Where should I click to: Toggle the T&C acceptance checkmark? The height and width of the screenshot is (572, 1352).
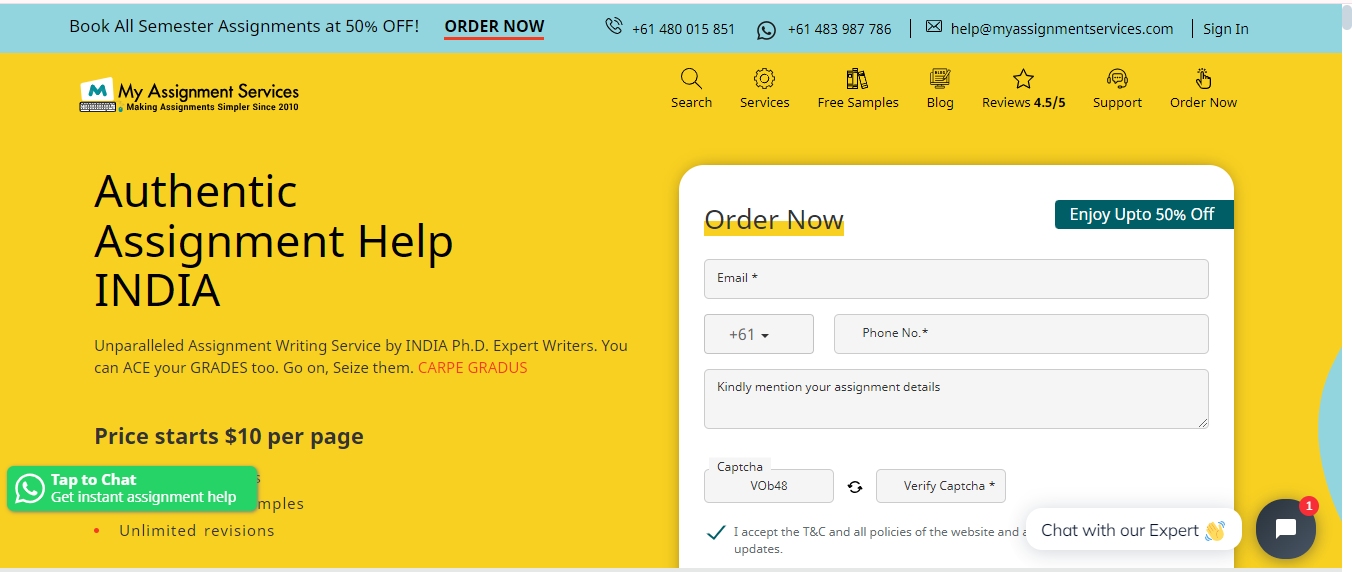pyautogui.click(x=716, y=532)
